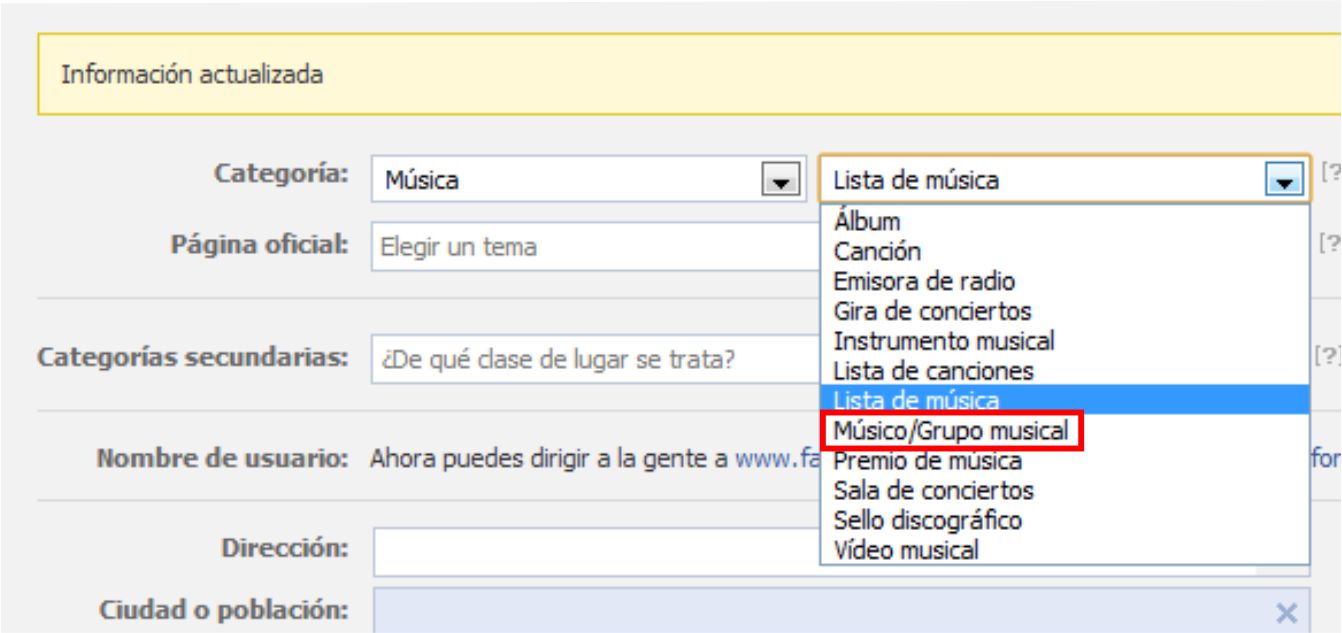Viewport: 1342px width, 633px height.
Task: Choose Lista de canciones option
Action: click(919, 371)
